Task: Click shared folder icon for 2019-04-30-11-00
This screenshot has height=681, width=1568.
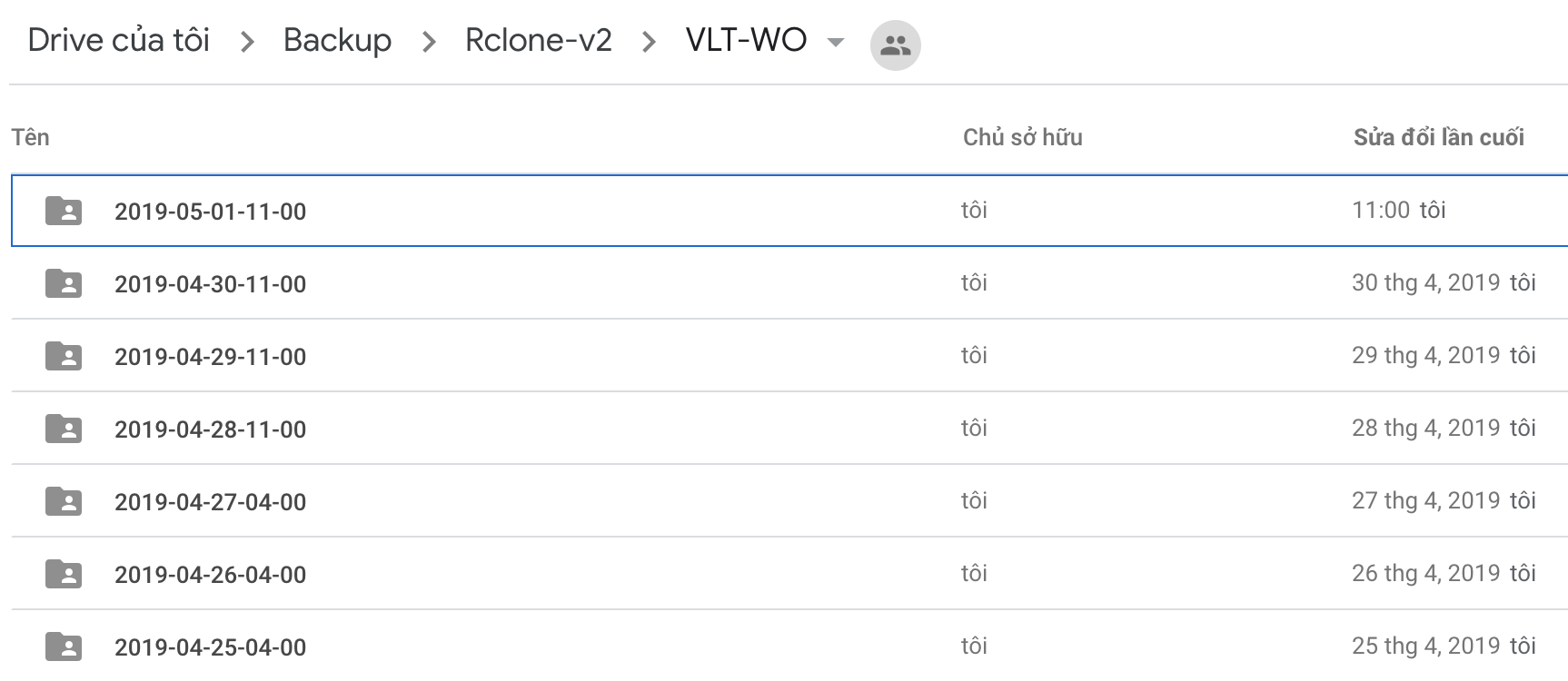Action: tap(64, 283)
